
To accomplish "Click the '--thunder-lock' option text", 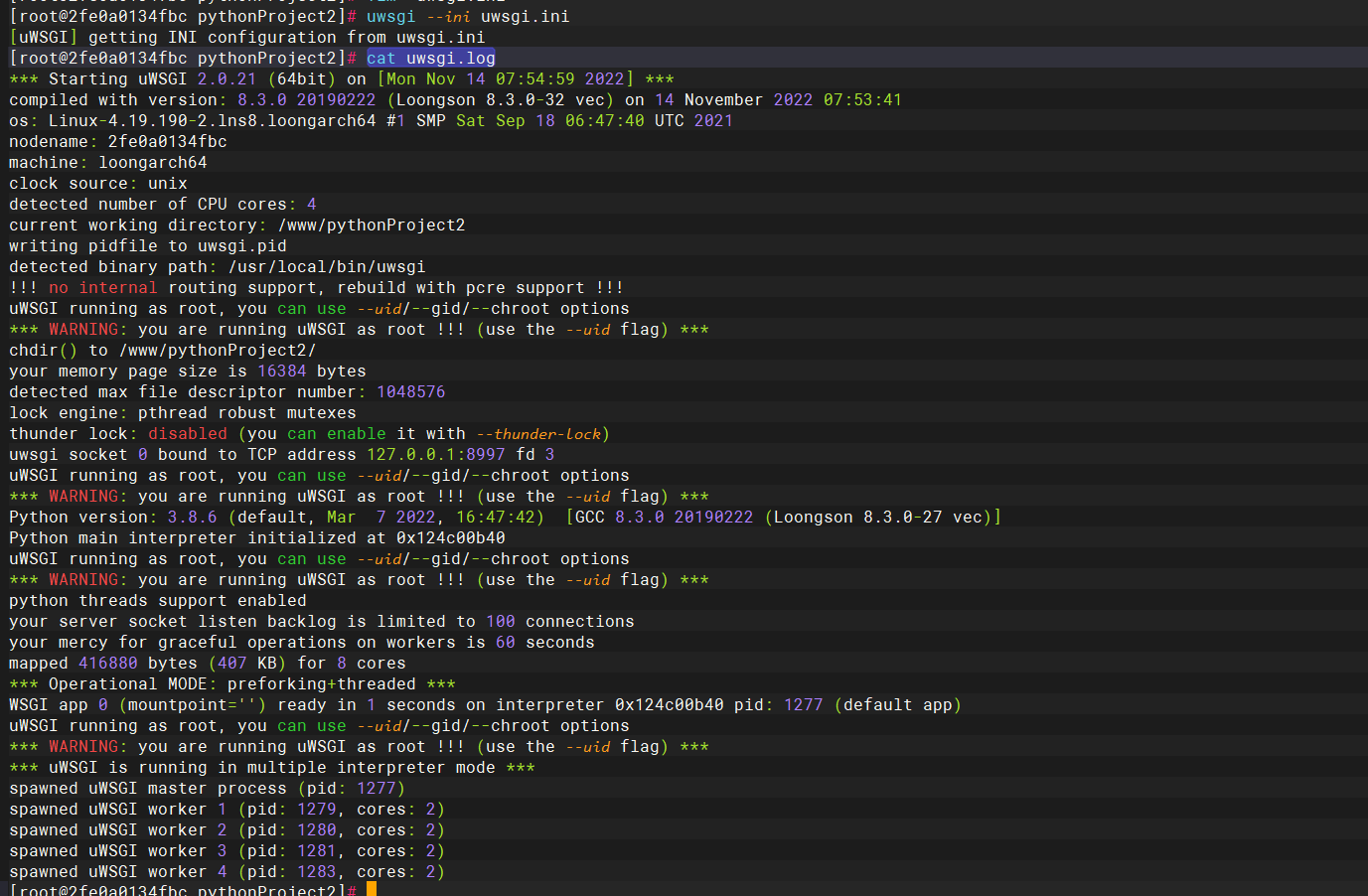I will click(538, 433).
